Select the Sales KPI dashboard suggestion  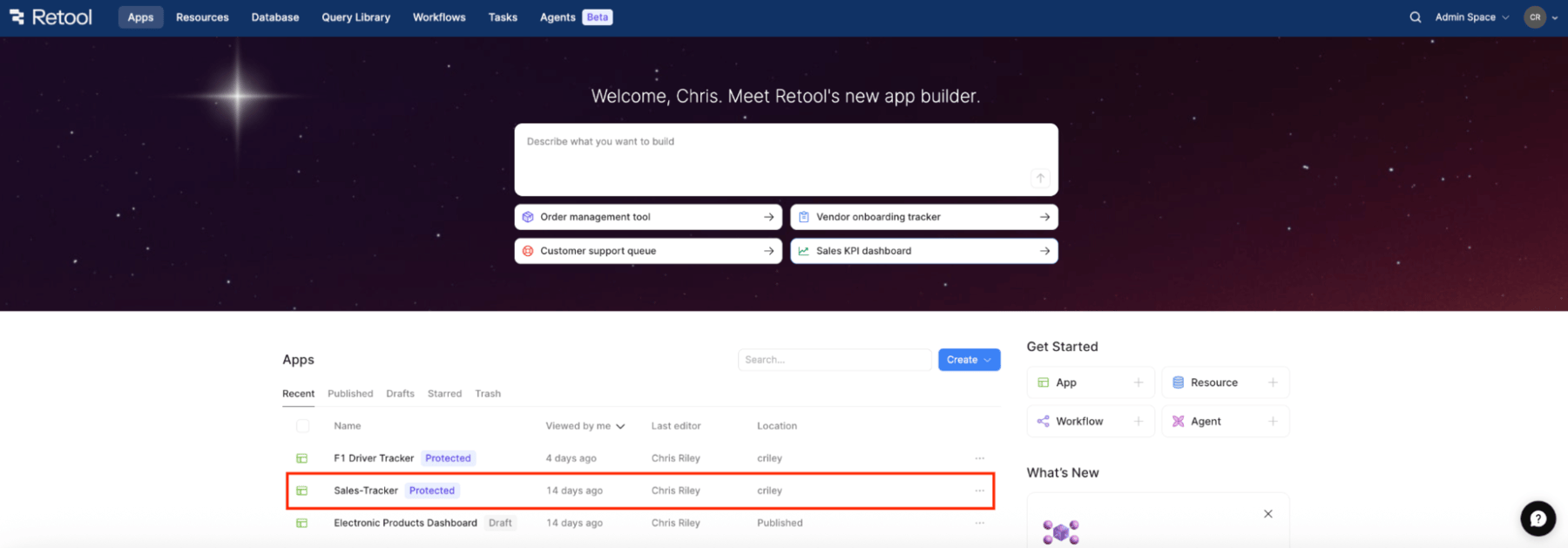click(x=924, y=251)
